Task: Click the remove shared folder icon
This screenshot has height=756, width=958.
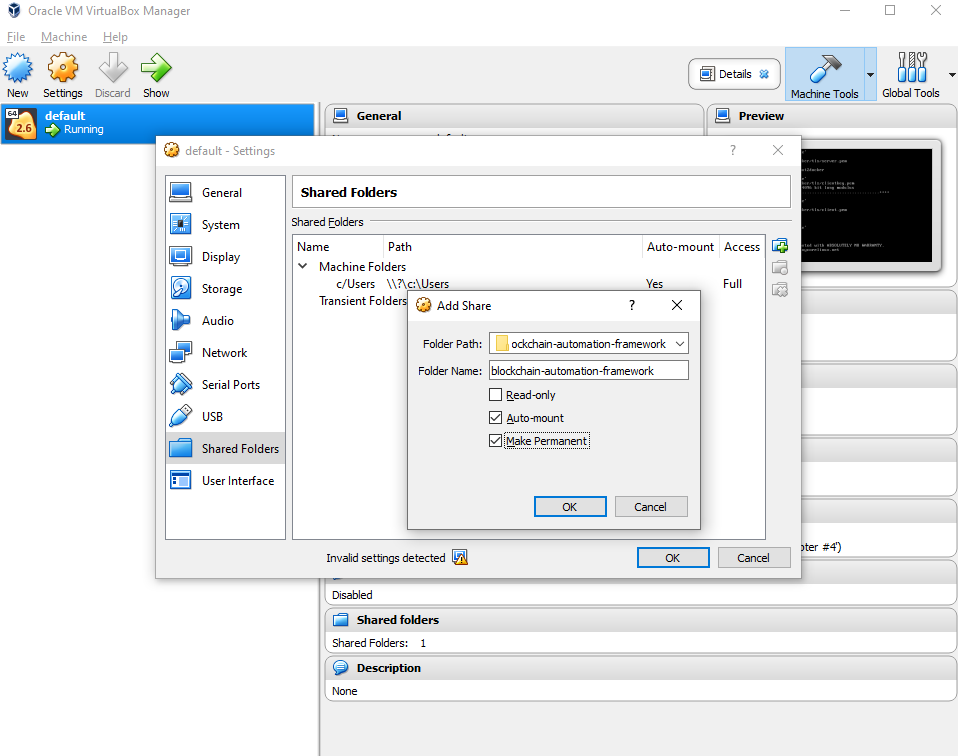Action: 780,290
